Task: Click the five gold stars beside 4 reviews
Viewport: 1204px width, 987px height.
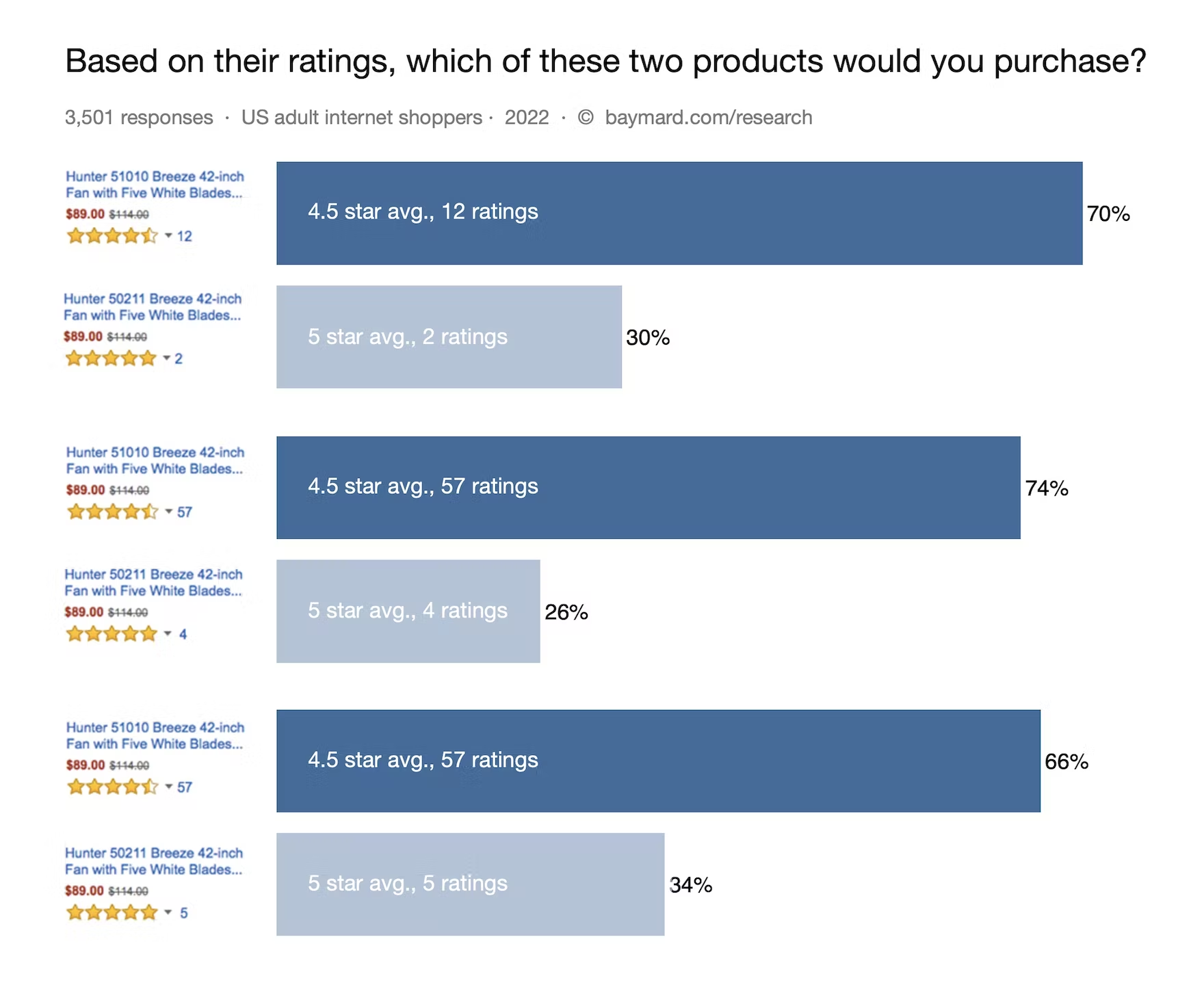Action: 112,634
